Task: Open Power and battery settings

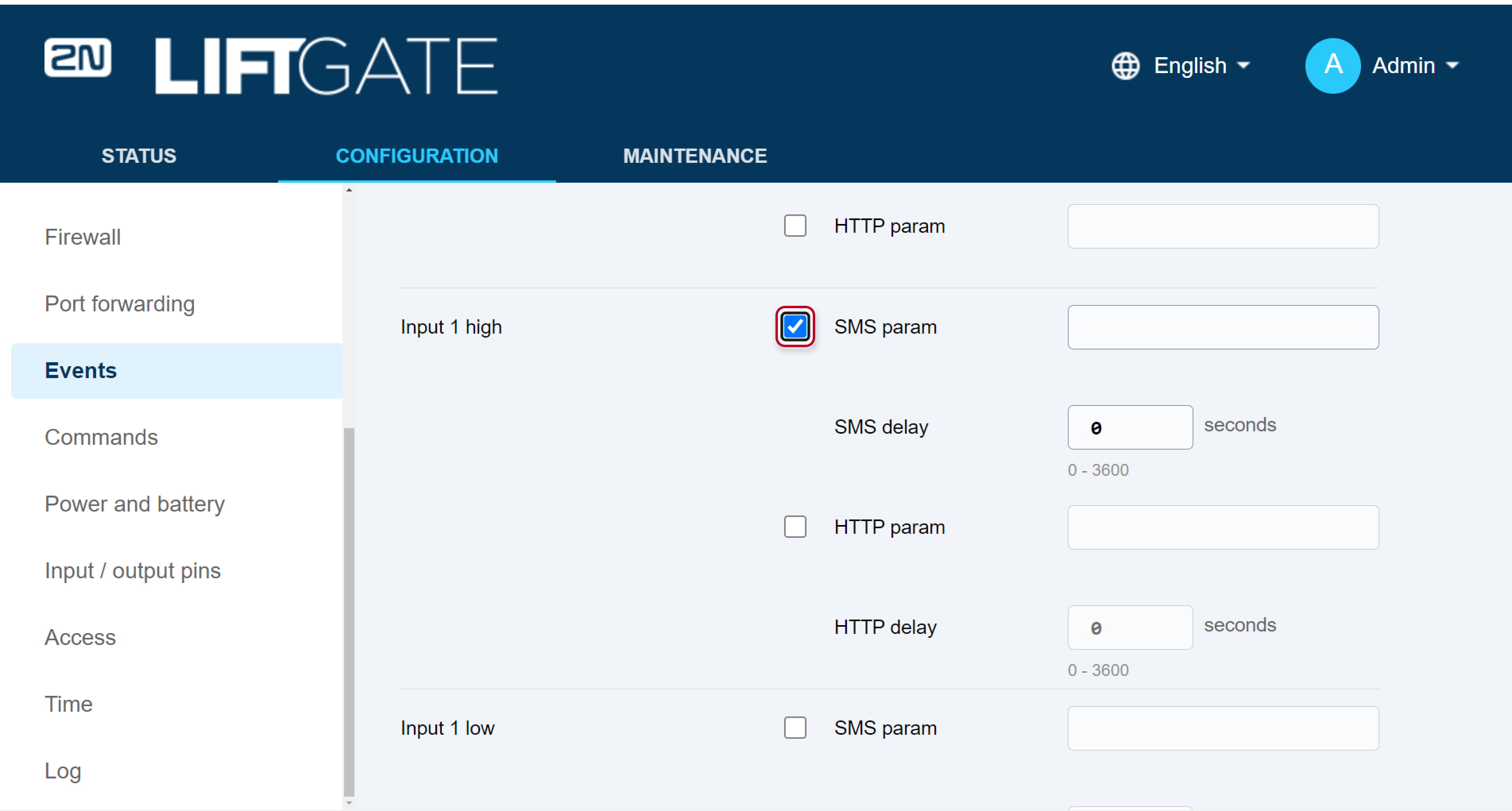Action: (135, 504)
